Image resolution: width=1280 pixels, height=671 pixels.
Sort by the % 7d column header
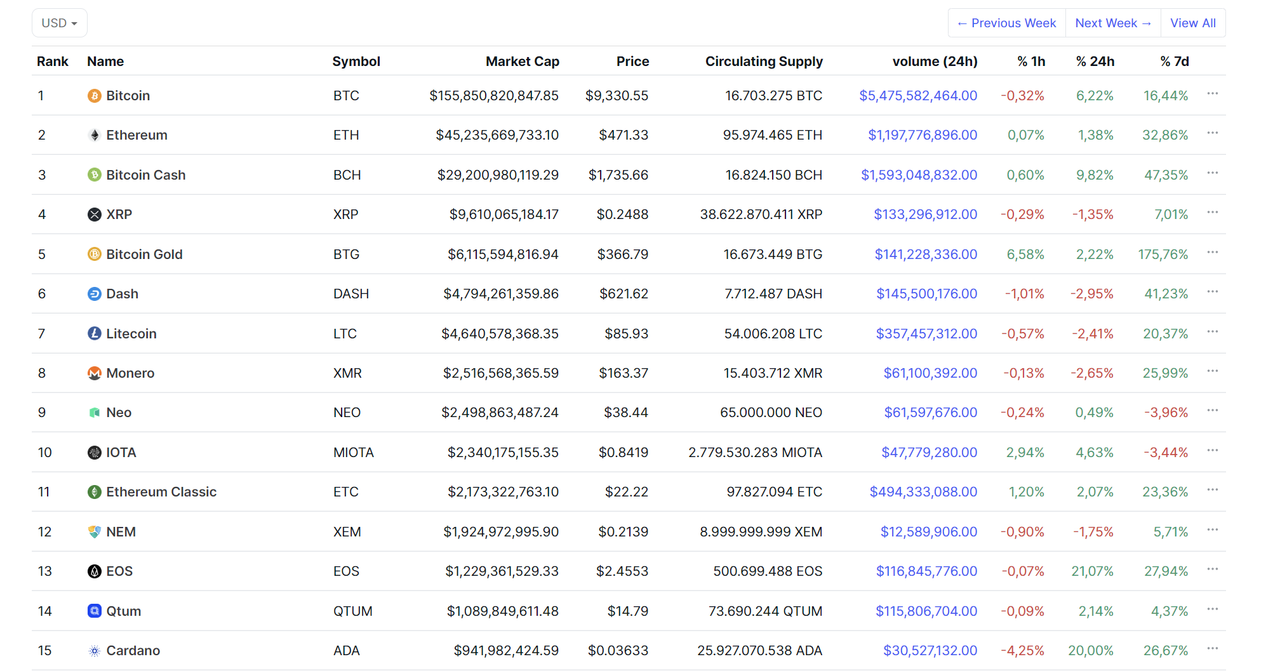[1174, 61]
